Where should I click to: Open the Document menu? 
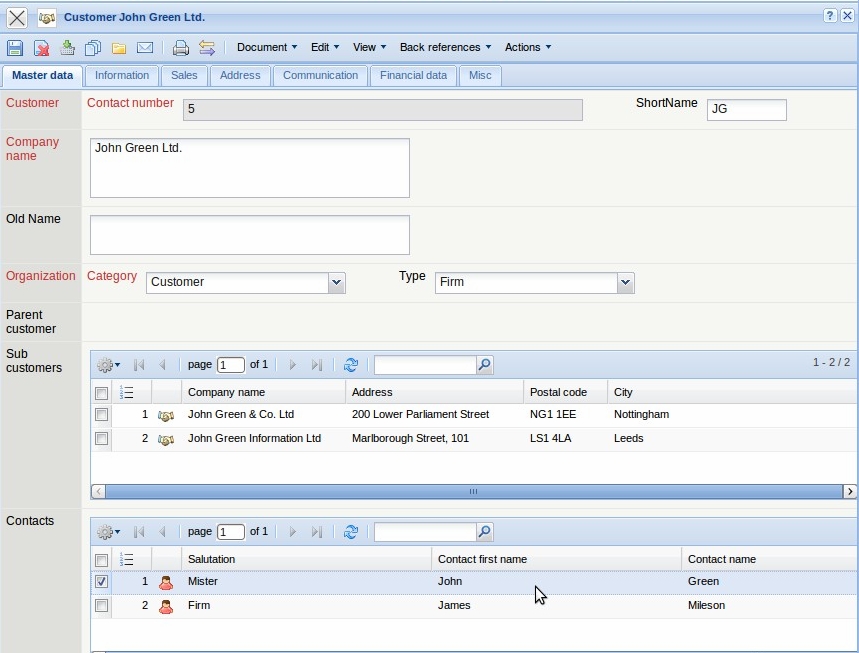(x=265, y=47)
